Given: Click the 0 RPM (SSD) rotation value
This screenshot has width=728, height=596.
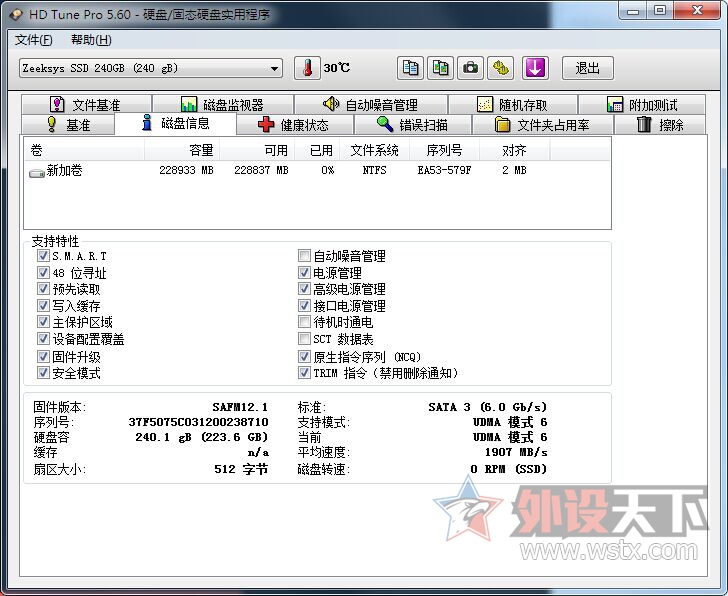Looking at the screenshot, I should pyautogui.click(x=508, y=469).
